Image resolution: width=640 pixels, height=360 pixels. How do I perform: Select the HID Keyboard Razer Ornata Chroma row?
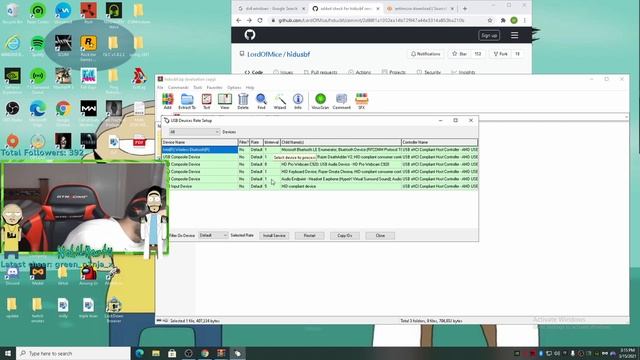pos(320,172)
